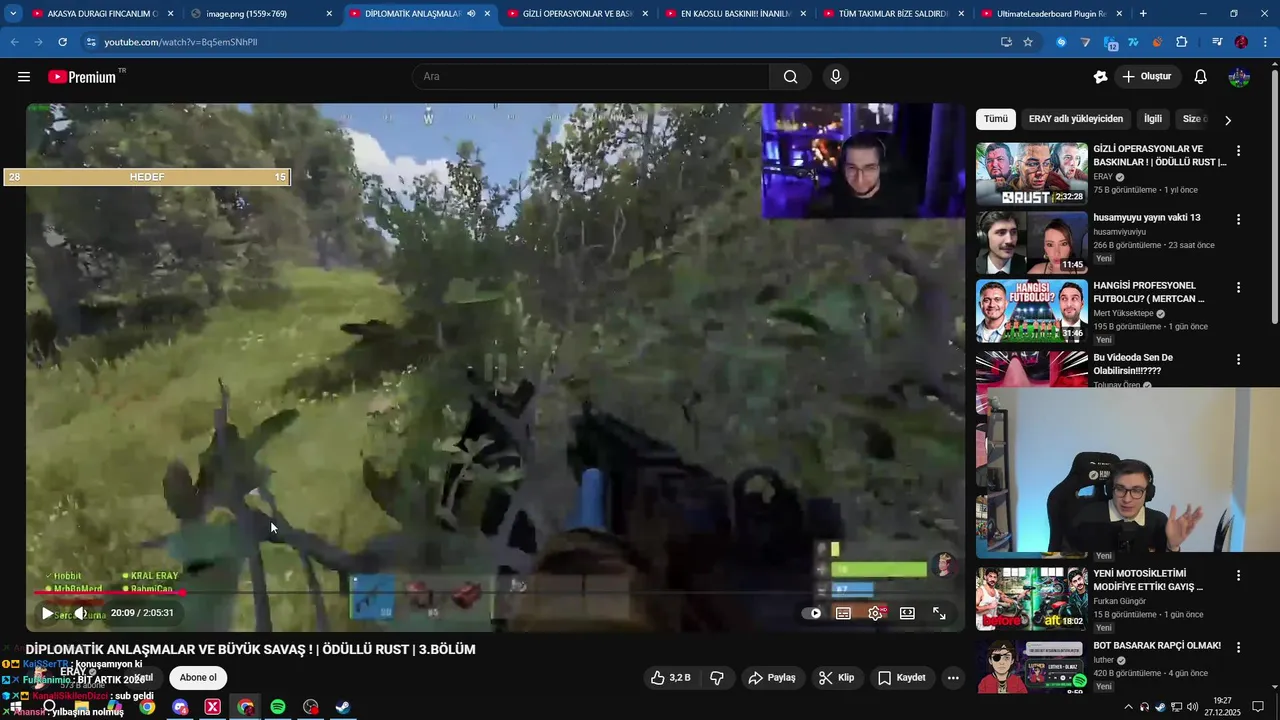1280x720 pixels.
Task: Open Chrome tab search dropdown
Action: [12, 14]
